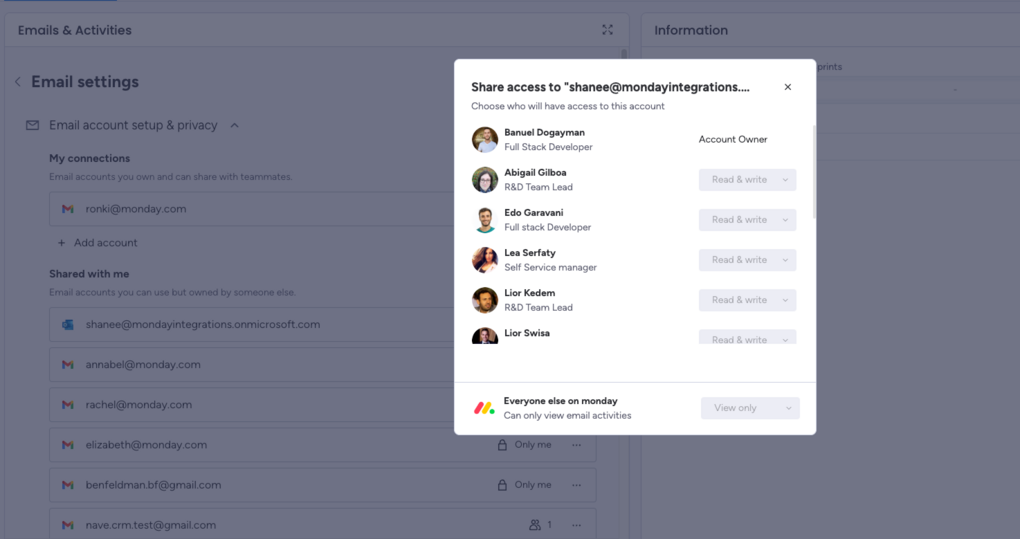Click Lior Kedem's avatar
The height and width of the screenshot is (539, 1020).
point(485,300)
